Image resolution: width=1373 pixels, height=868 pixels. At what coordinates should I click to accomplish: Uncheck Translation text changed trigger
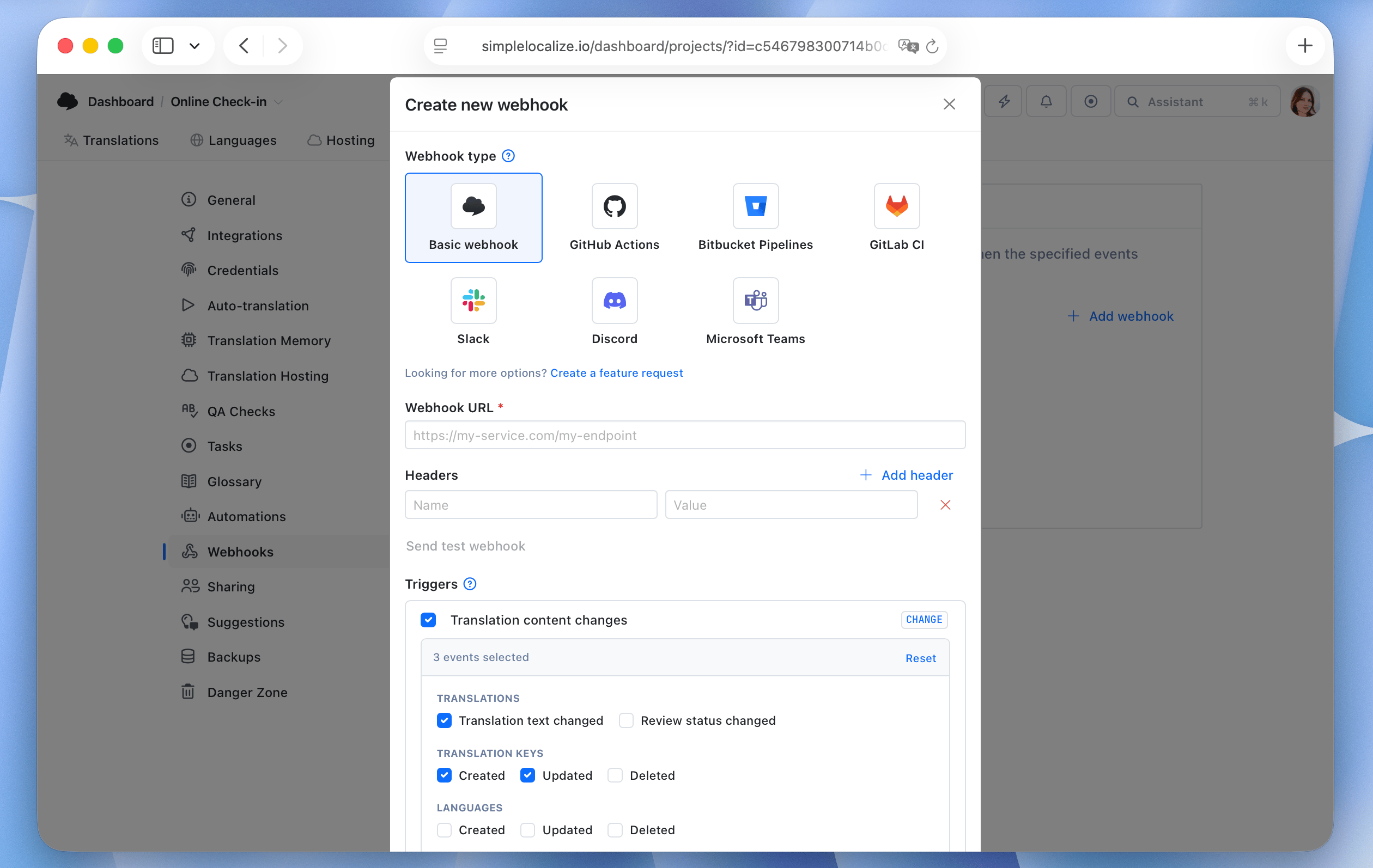(444, 720)
